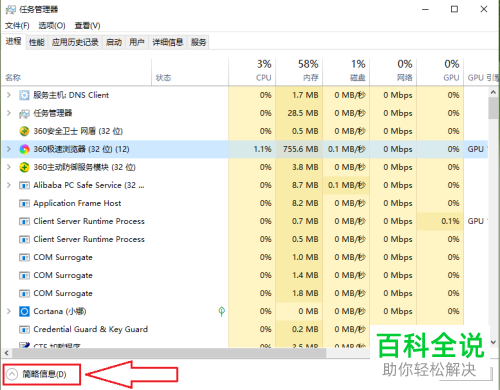The image size is (500, 390).
Task: Click the 755.6 MB memory cell
Action: click(300, 149)
